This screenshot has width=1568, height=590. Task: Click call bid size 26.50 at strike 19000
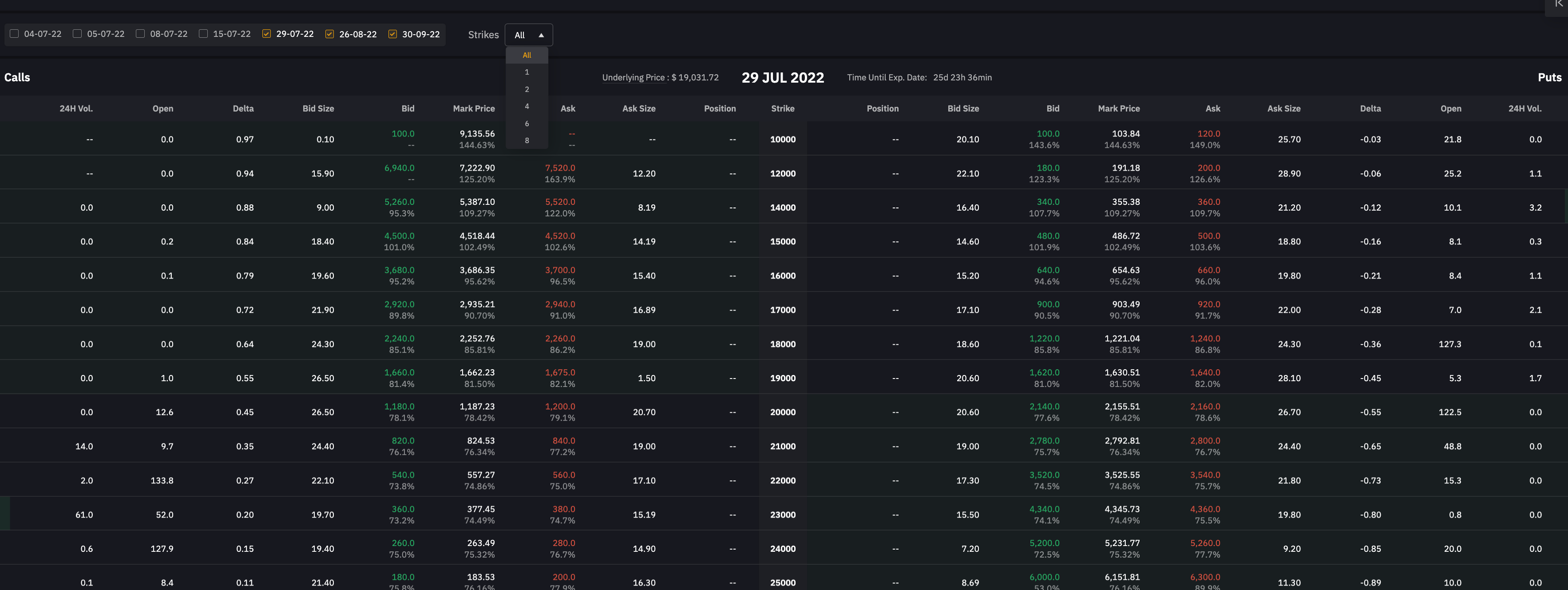(323, 379)
